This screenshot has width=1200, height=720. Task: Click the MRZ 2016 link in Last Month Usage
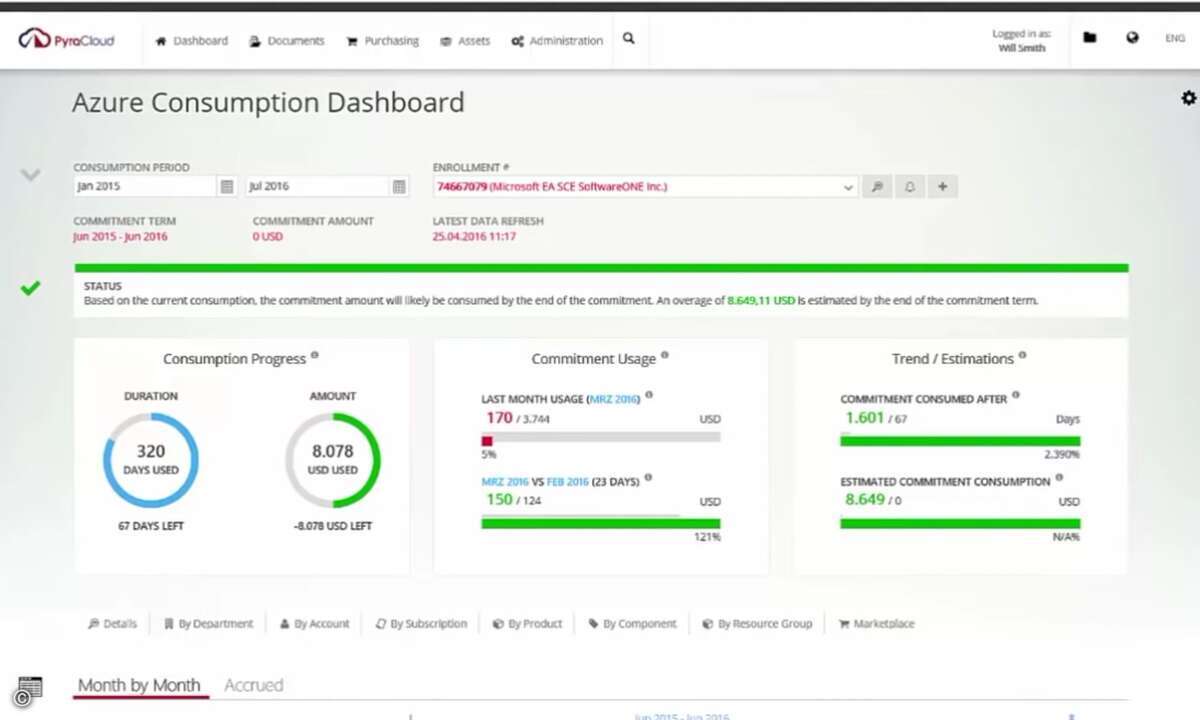click(x=612, y=399)
